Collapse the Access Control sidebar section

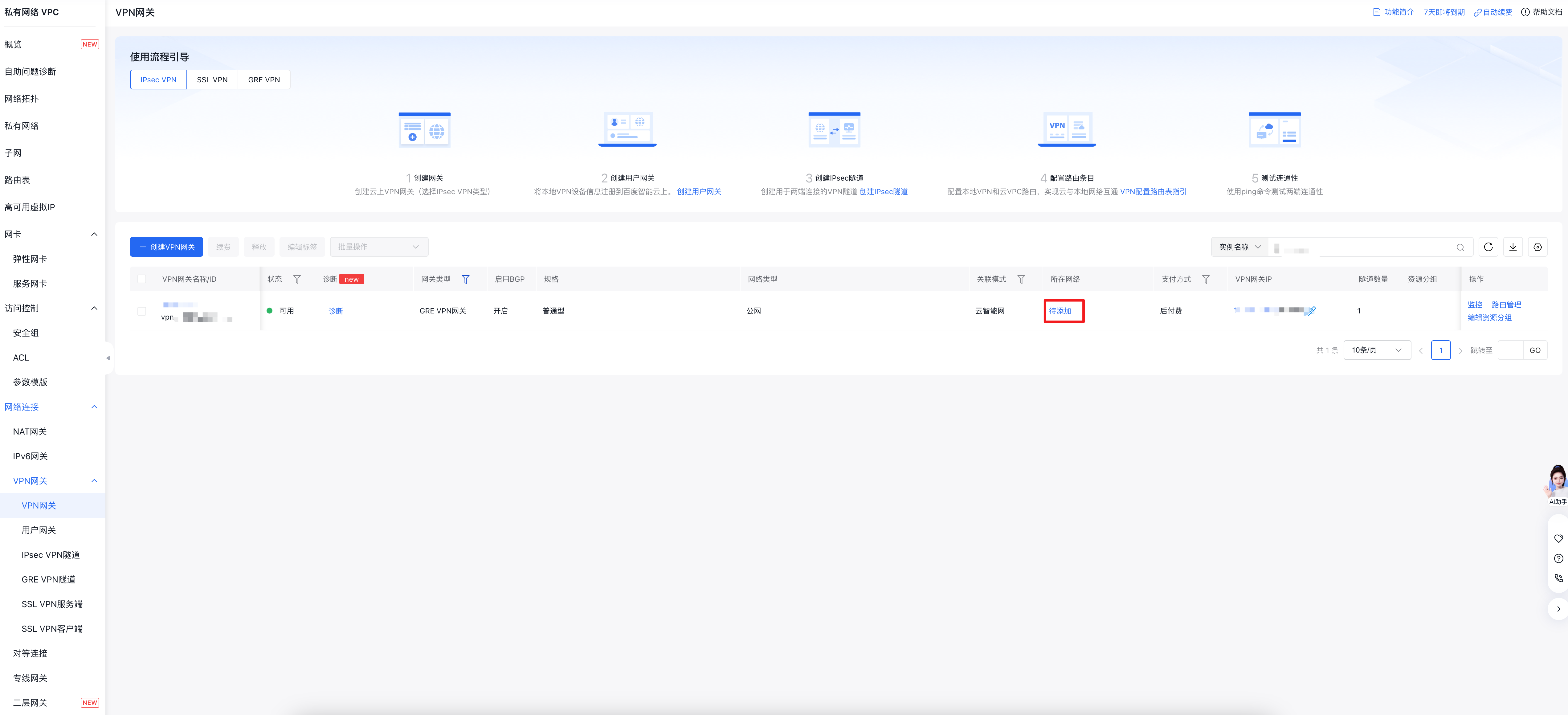[x=94, y=308]
